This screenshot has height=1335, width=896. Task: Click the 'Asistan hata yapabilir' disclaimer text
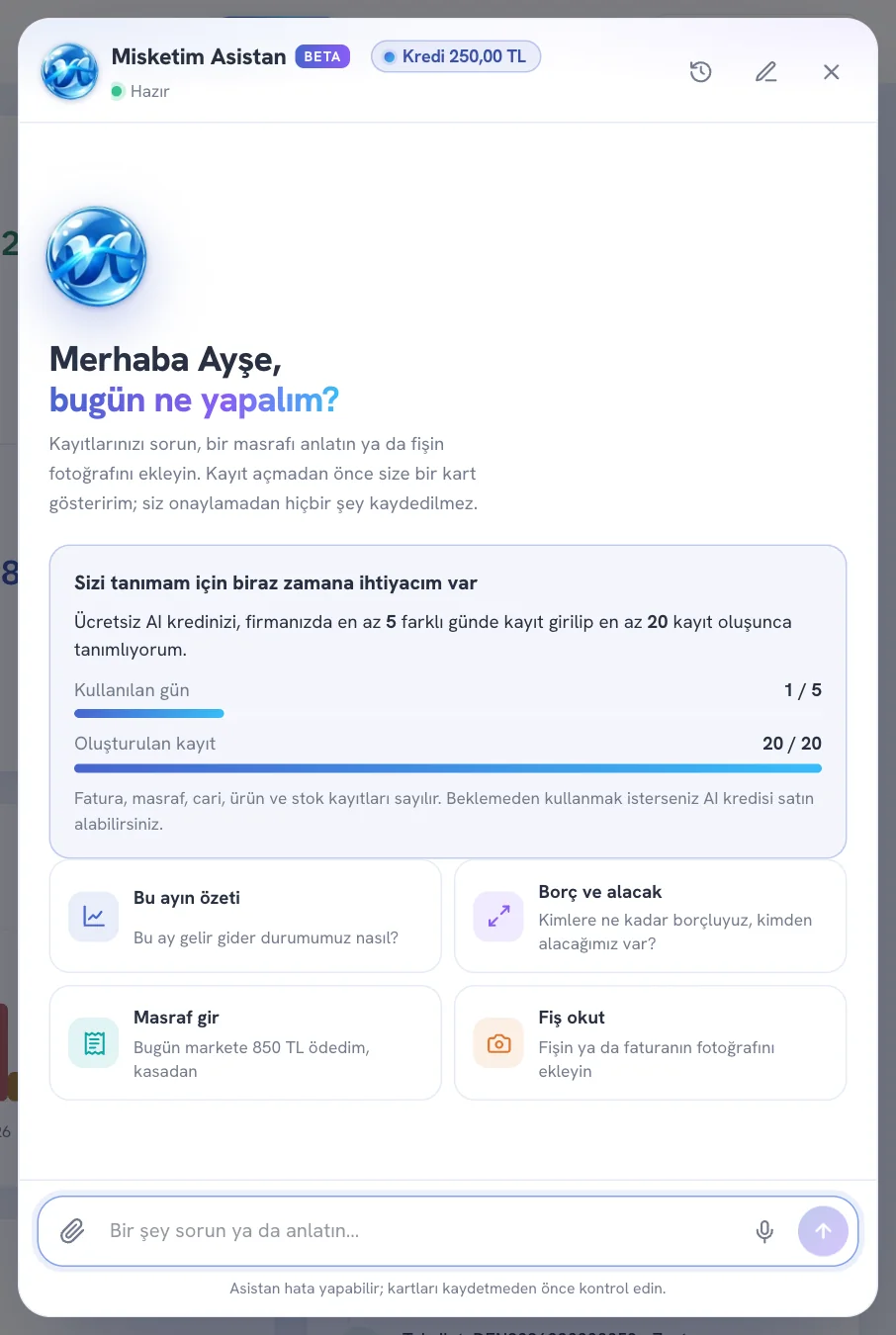point(448,1289)
